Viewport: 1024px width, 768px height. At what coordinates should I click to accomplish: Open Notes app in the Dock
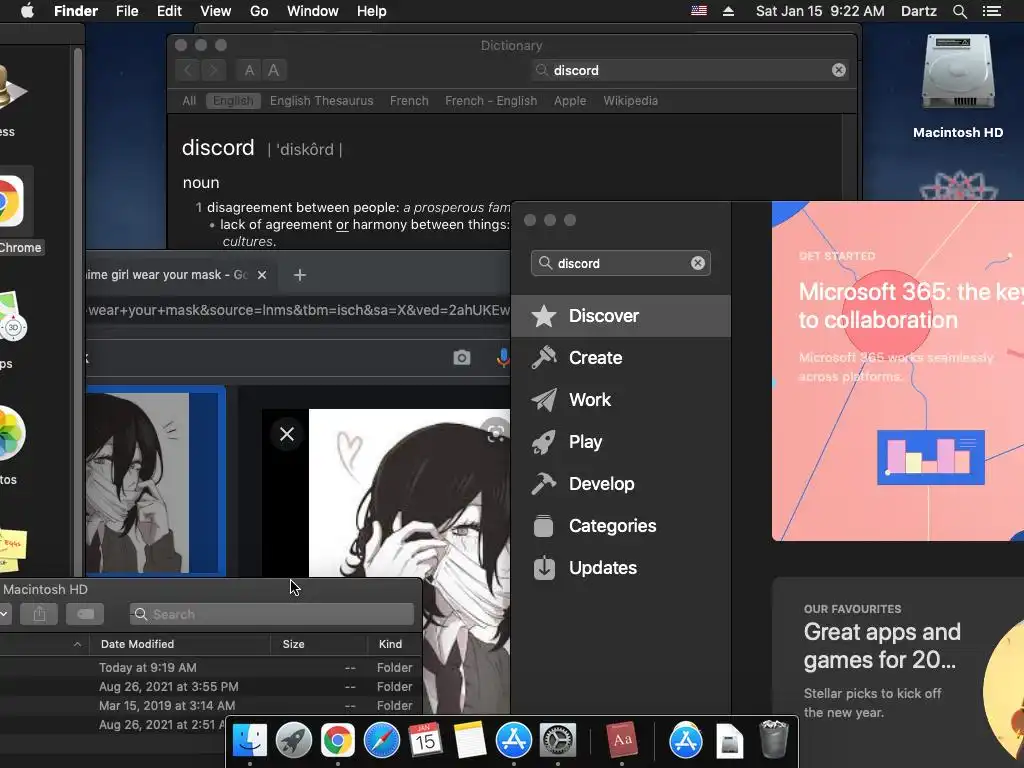470,741
